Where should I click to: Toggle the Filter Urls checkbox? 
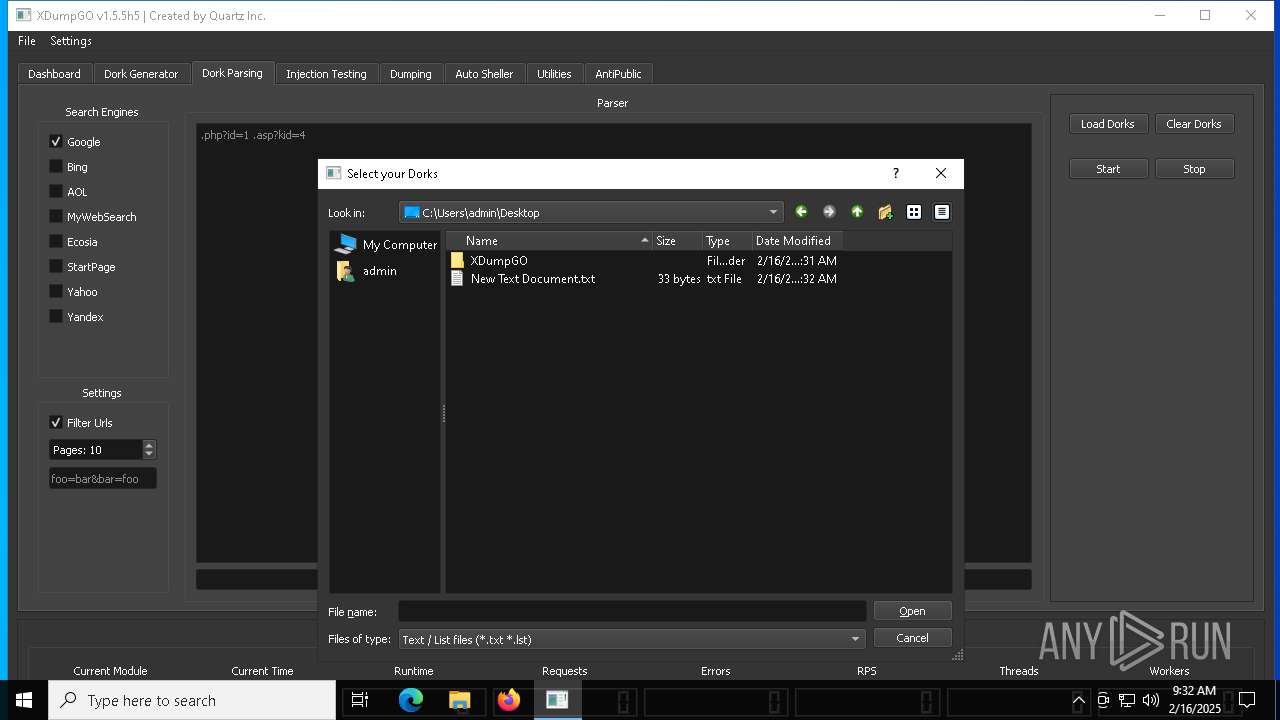56,423
